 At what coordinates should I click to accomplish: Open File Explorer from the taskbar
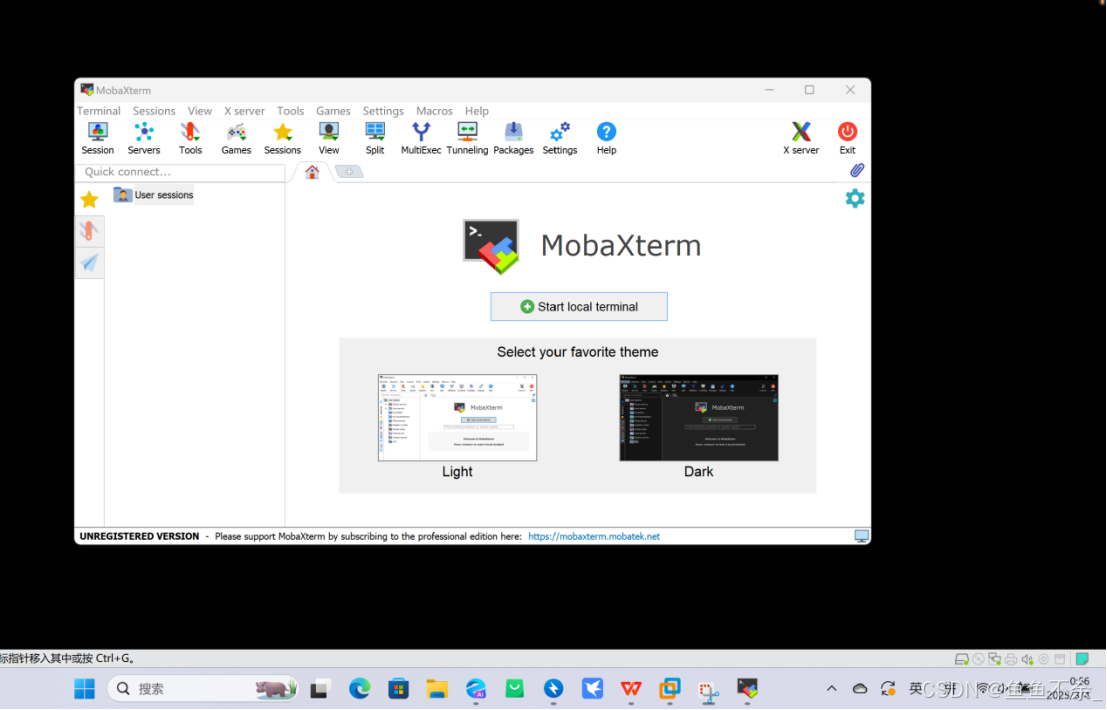pyautogui.click(x=437, y=689)
